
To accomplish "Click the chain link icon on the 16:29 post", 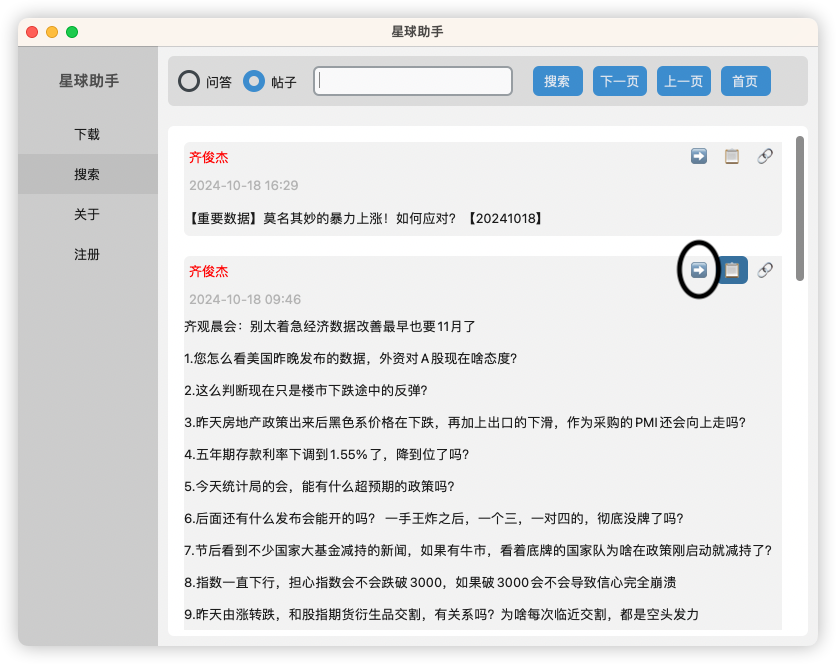I will click(x=765, y=156).
